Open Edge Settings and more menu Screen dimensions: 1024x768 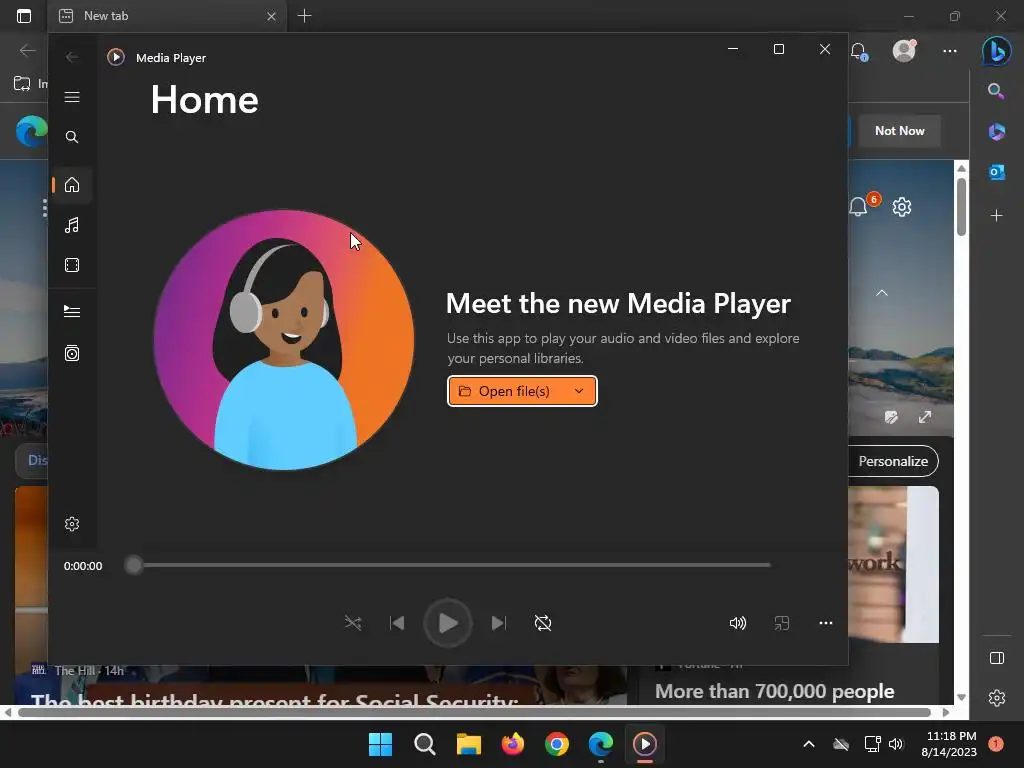pyautogui.click(x=950, y=50)
